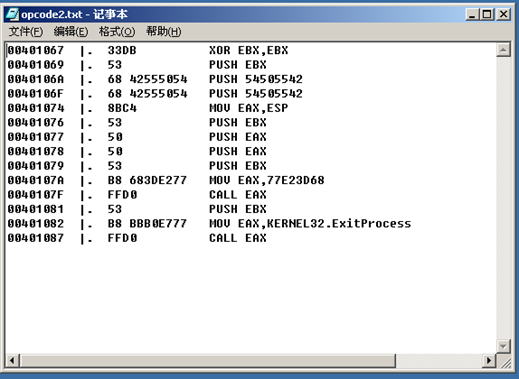Open the 编辑(E) menu
The width and height of the screenshot is (519, 379).
pos(71,32)
